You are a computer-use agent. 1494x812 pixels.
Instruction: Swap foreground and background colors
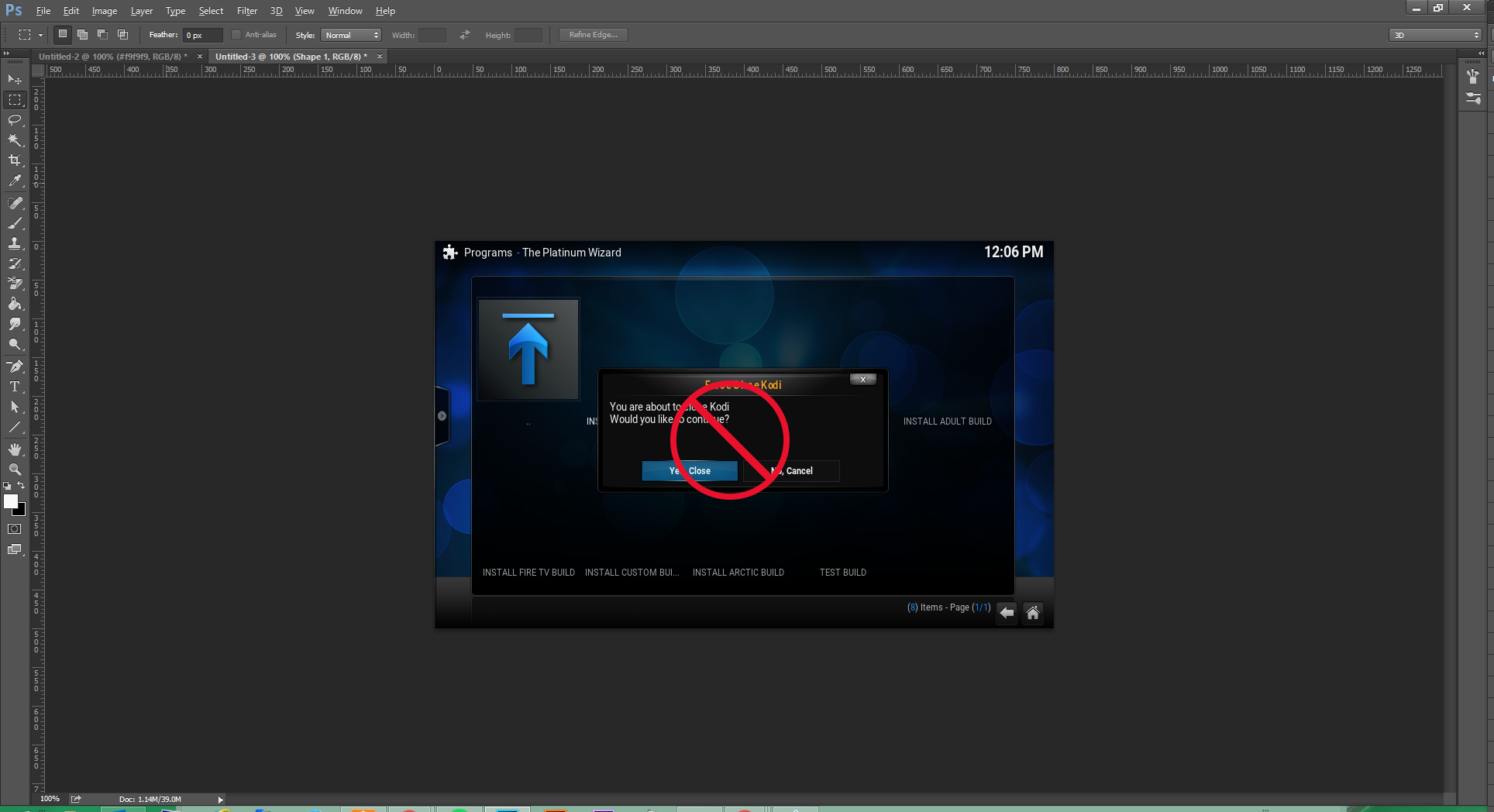(x=21, y=486)
